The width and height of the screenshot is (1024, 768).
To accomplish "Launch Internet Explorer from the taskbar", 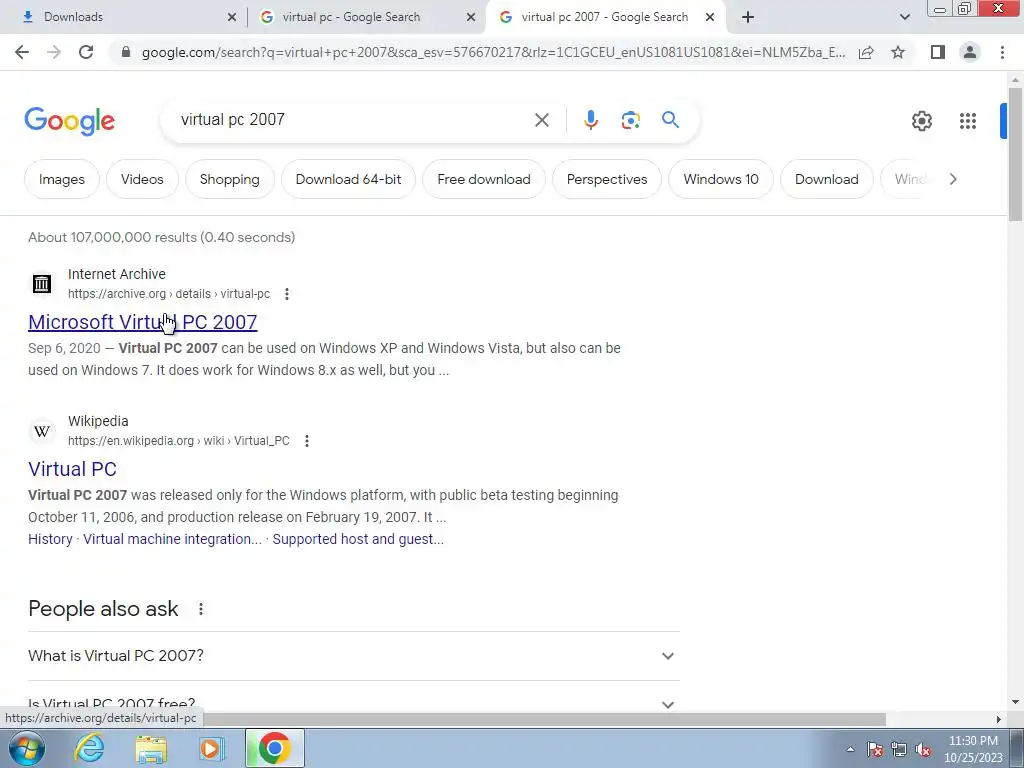I will 89,748.
